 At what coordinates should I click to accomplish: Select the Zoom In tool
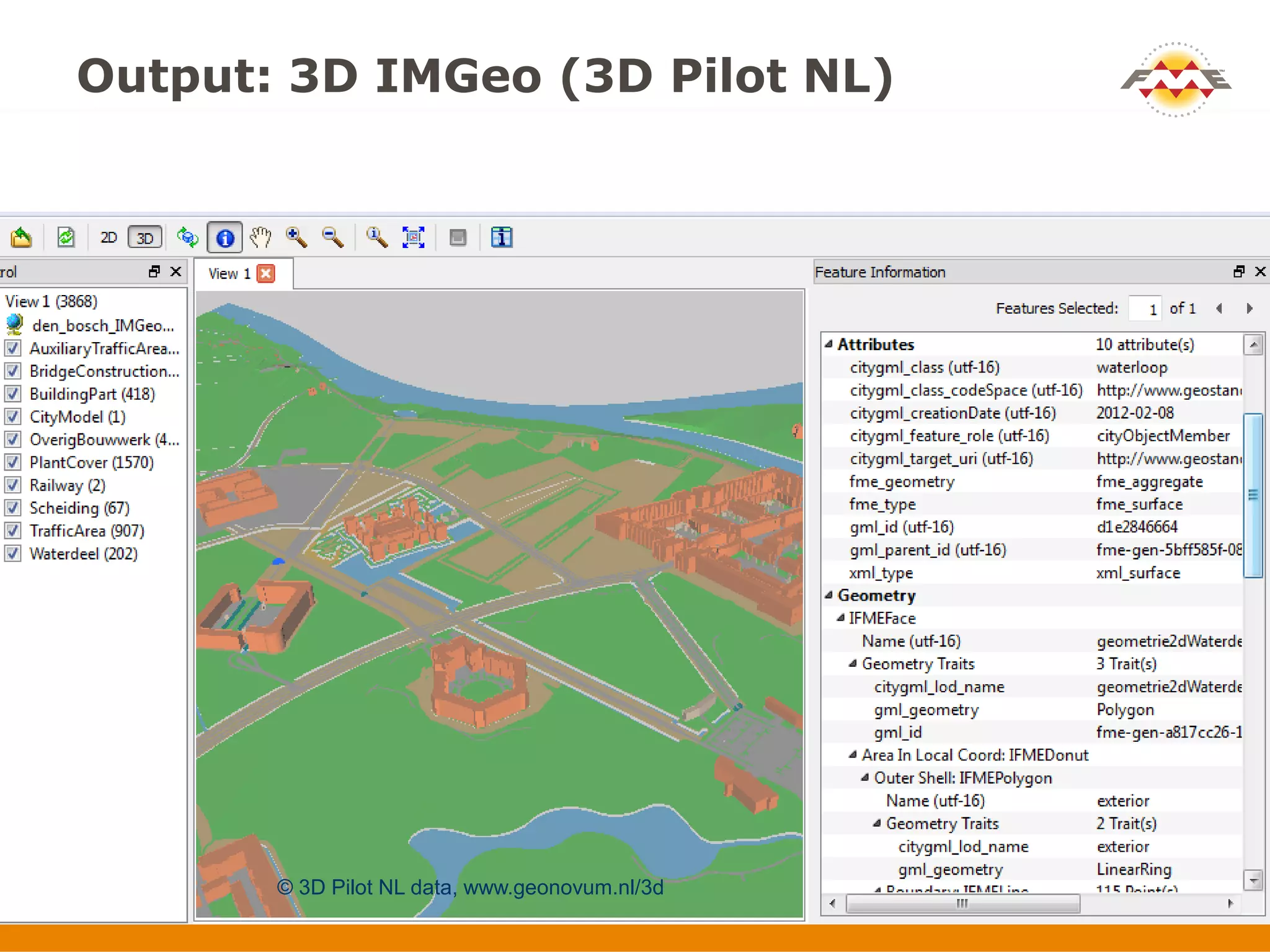296,237
